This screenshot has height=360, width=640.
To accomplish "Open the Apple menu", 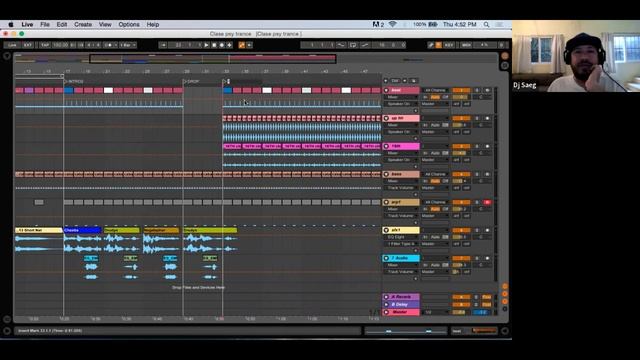I will (x=11, y=24).
